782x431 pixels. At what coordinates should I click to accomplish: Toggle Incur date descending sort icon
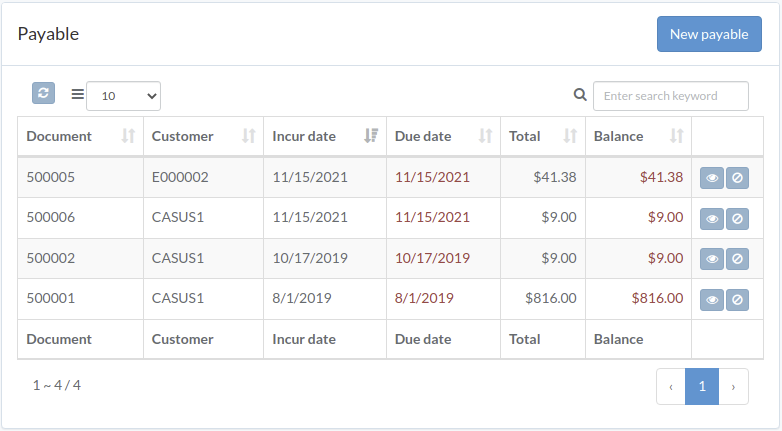tap(371, 136)
